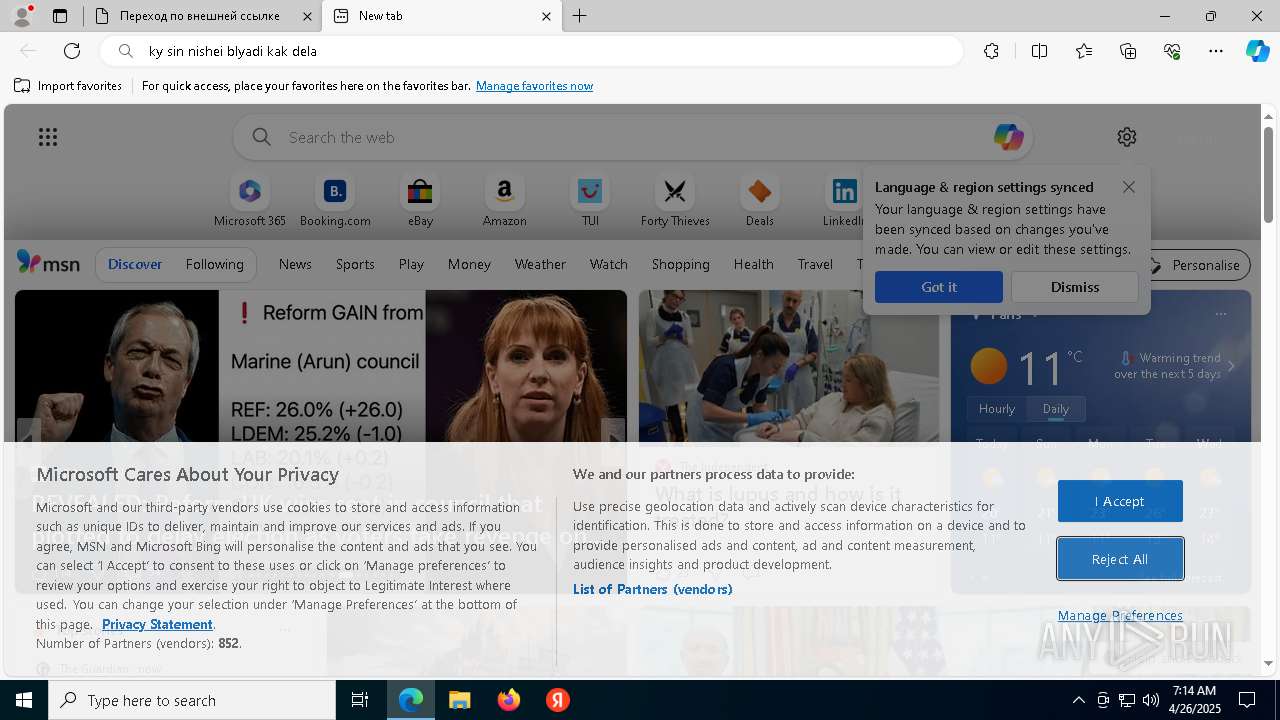Select the Following feed tab
Image resolution: width=1280 pixels, height=720 pixels.
(214, 264)
